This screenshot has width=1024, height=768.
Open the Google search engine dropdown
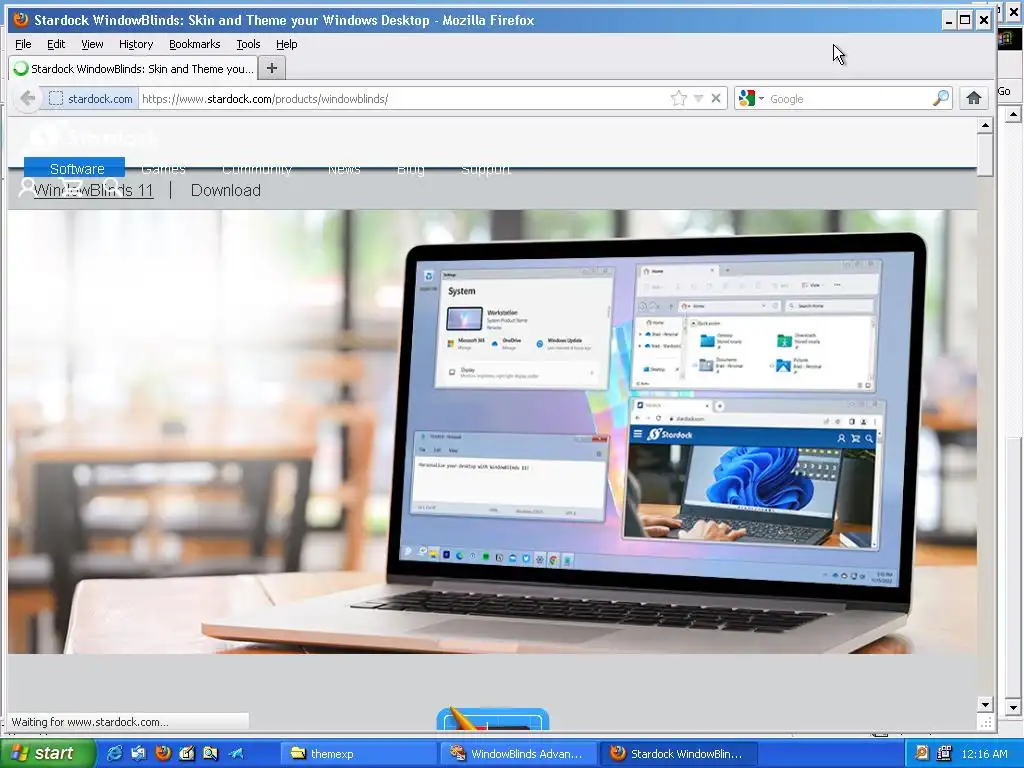751,99
